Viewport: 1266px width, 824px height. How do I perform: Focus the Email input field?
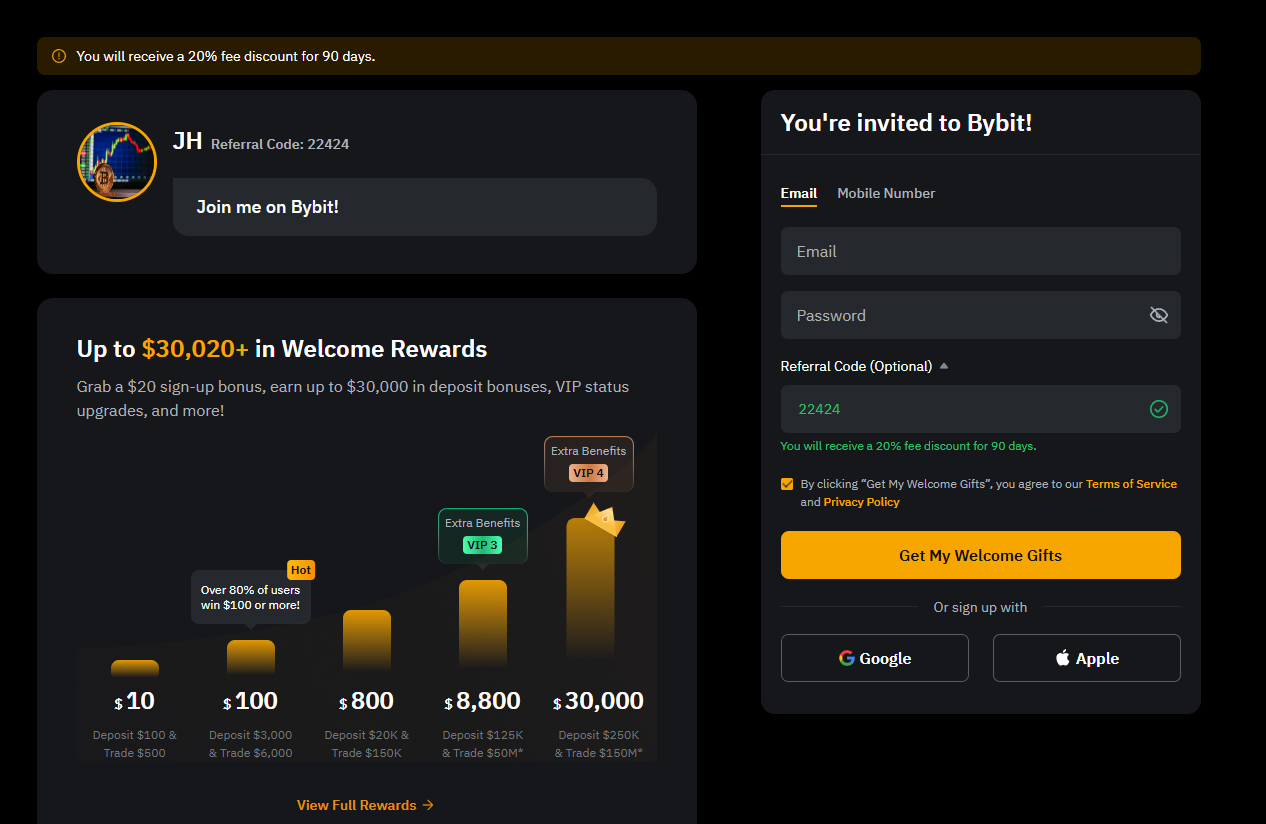pyautogui.click(x=981, y=251)
